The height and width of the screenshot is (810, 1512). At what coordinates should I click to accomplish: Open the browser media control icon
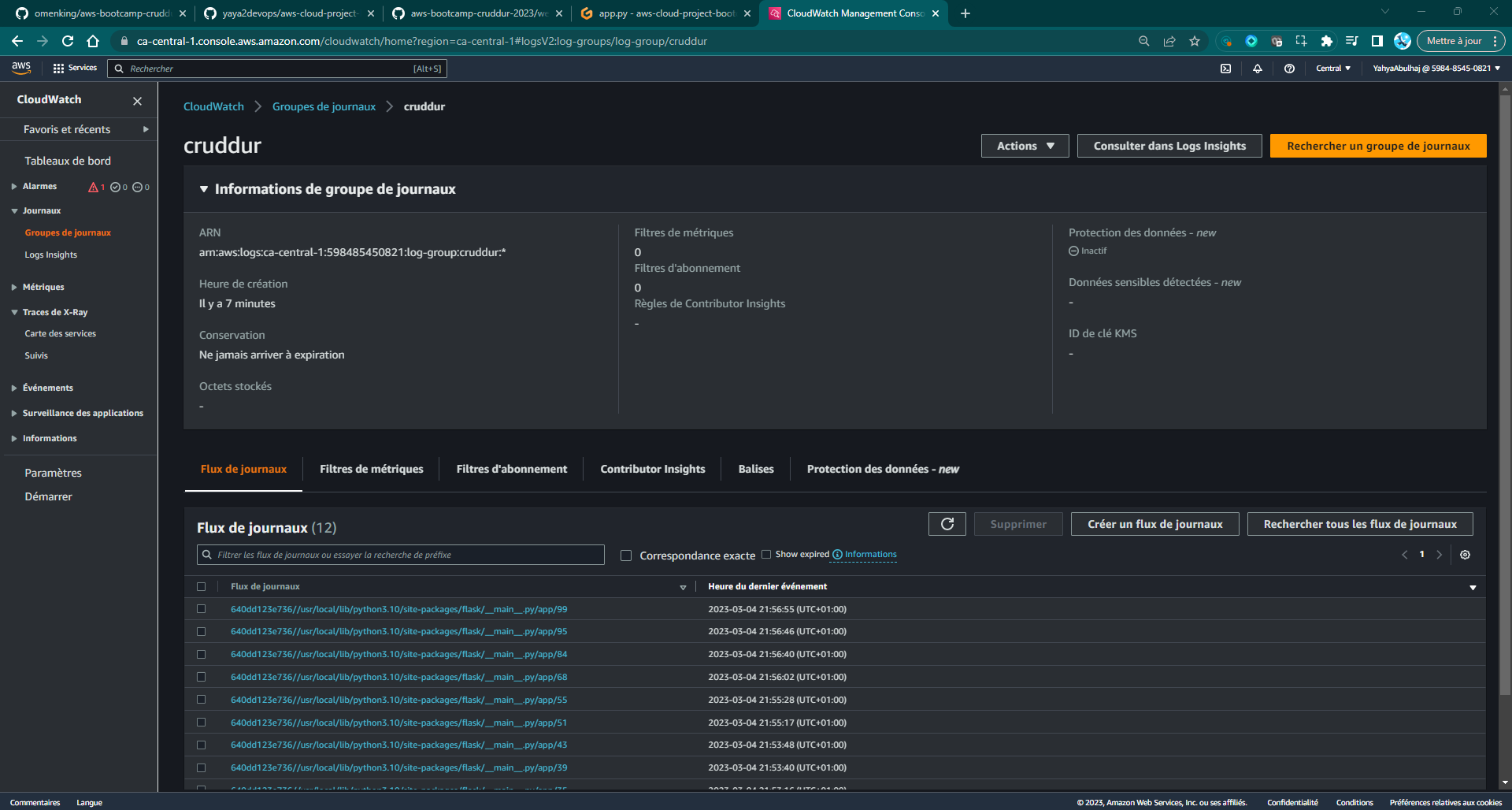click(x=1352, y=41)
